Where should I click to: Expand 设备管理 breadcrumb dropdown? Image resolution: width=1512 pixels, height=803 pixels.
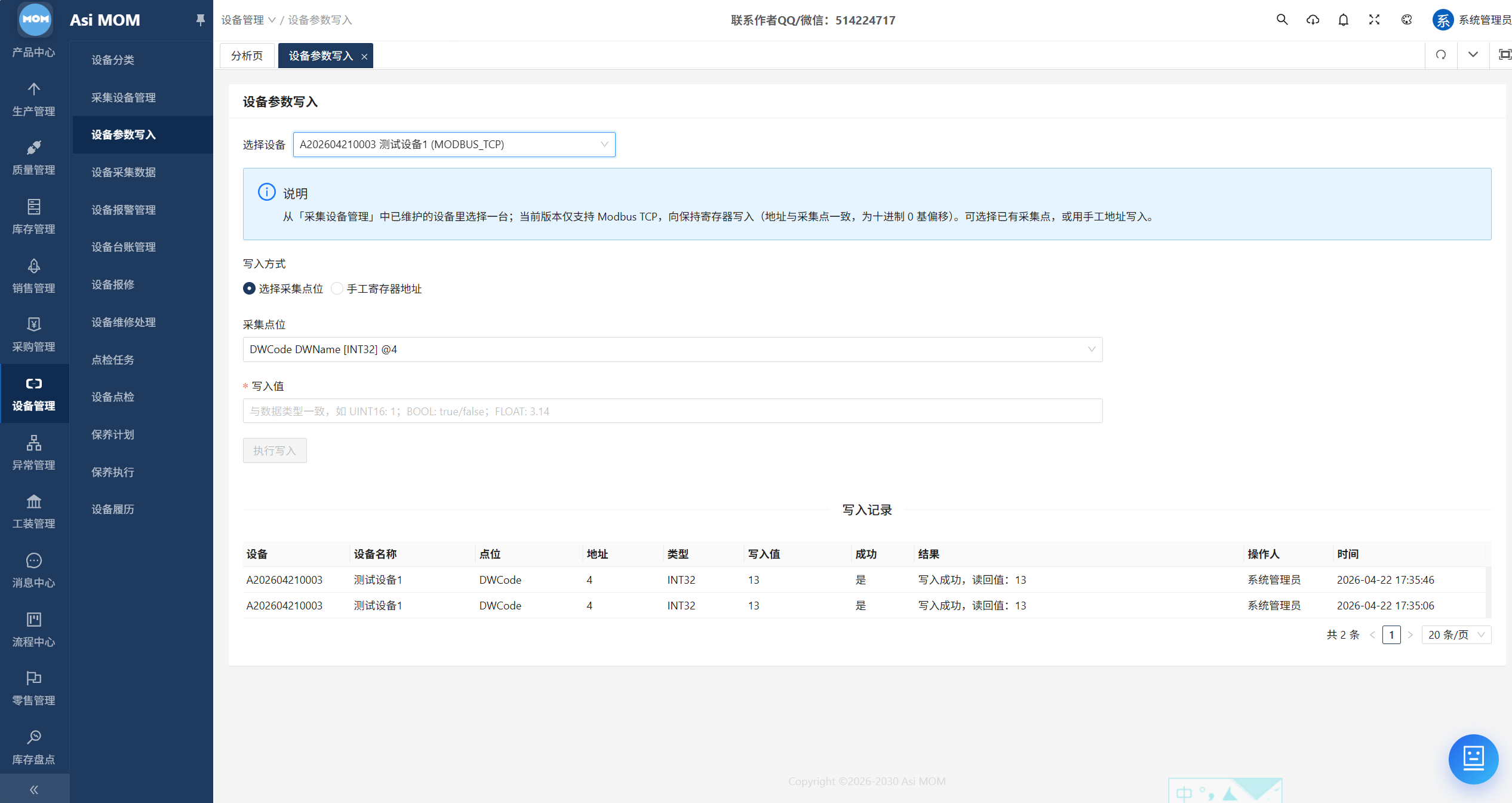(x=248, y=20)
